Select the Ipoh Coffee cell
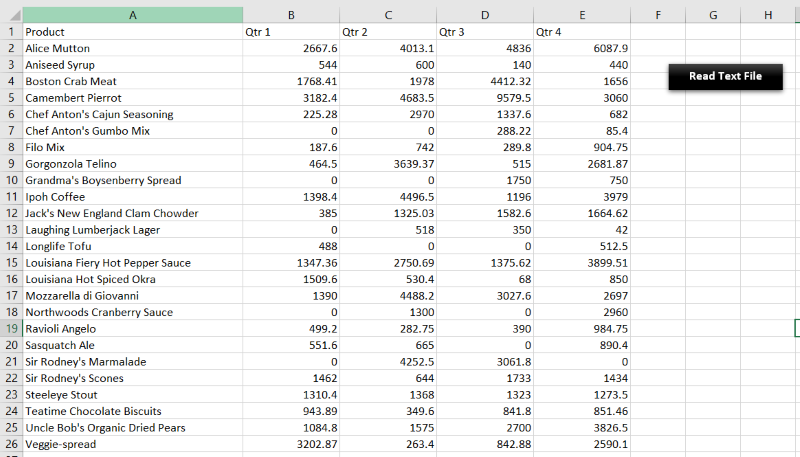 coord(133,197)
